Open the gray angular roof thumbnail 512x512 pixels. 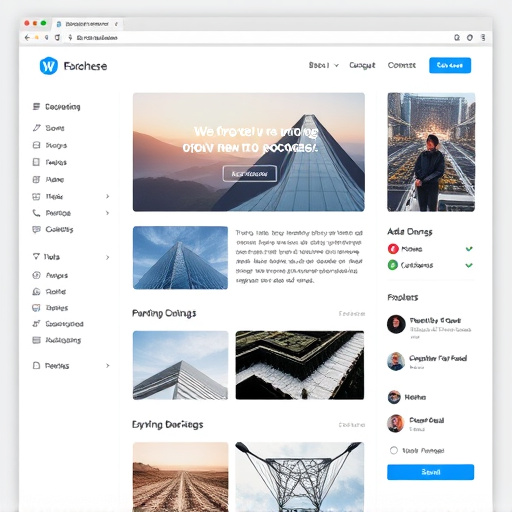tap(180, 365)
